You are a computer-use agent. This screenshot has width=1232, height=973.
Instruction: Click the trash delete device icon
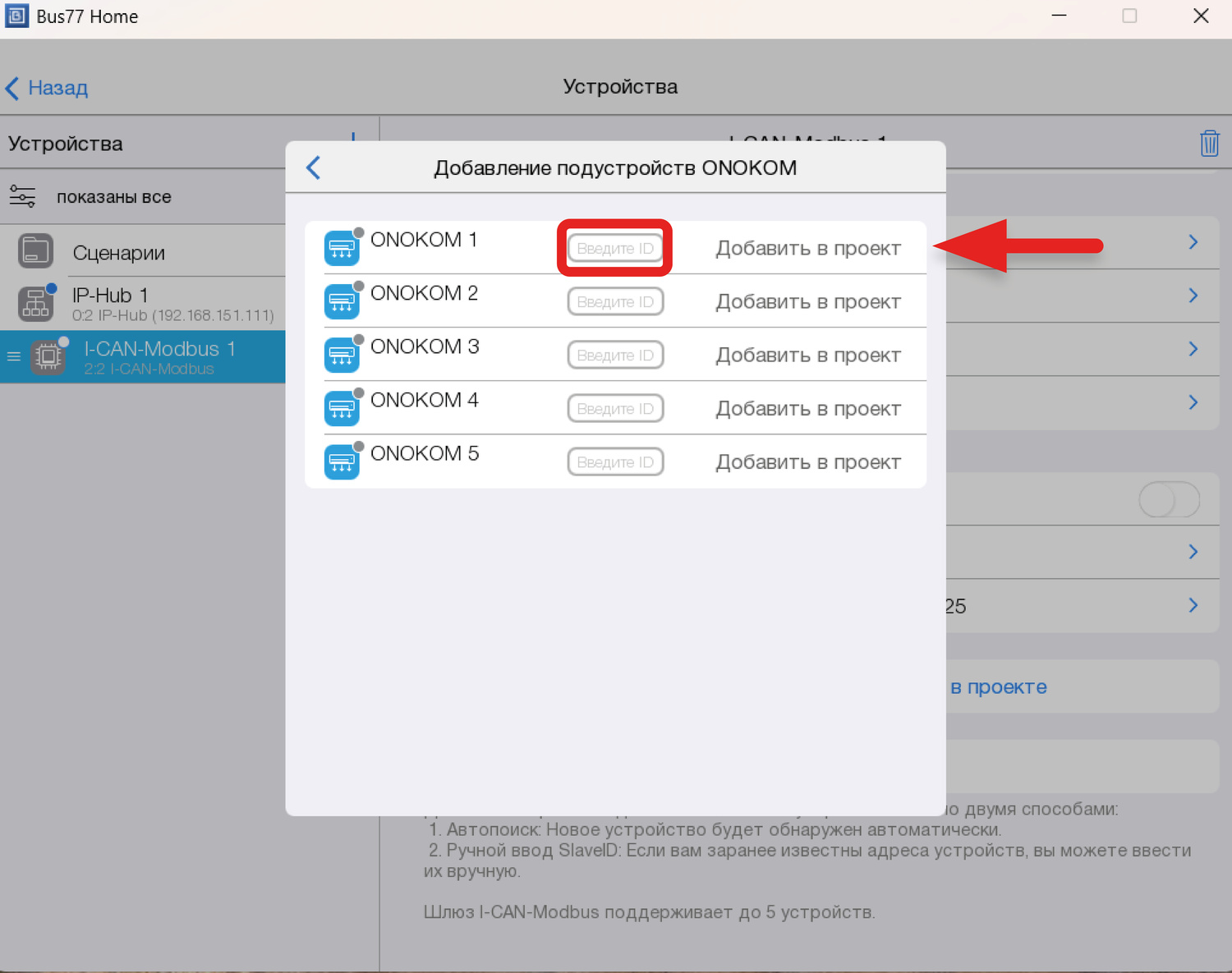pyautogui.click(x=1209, y=144)
